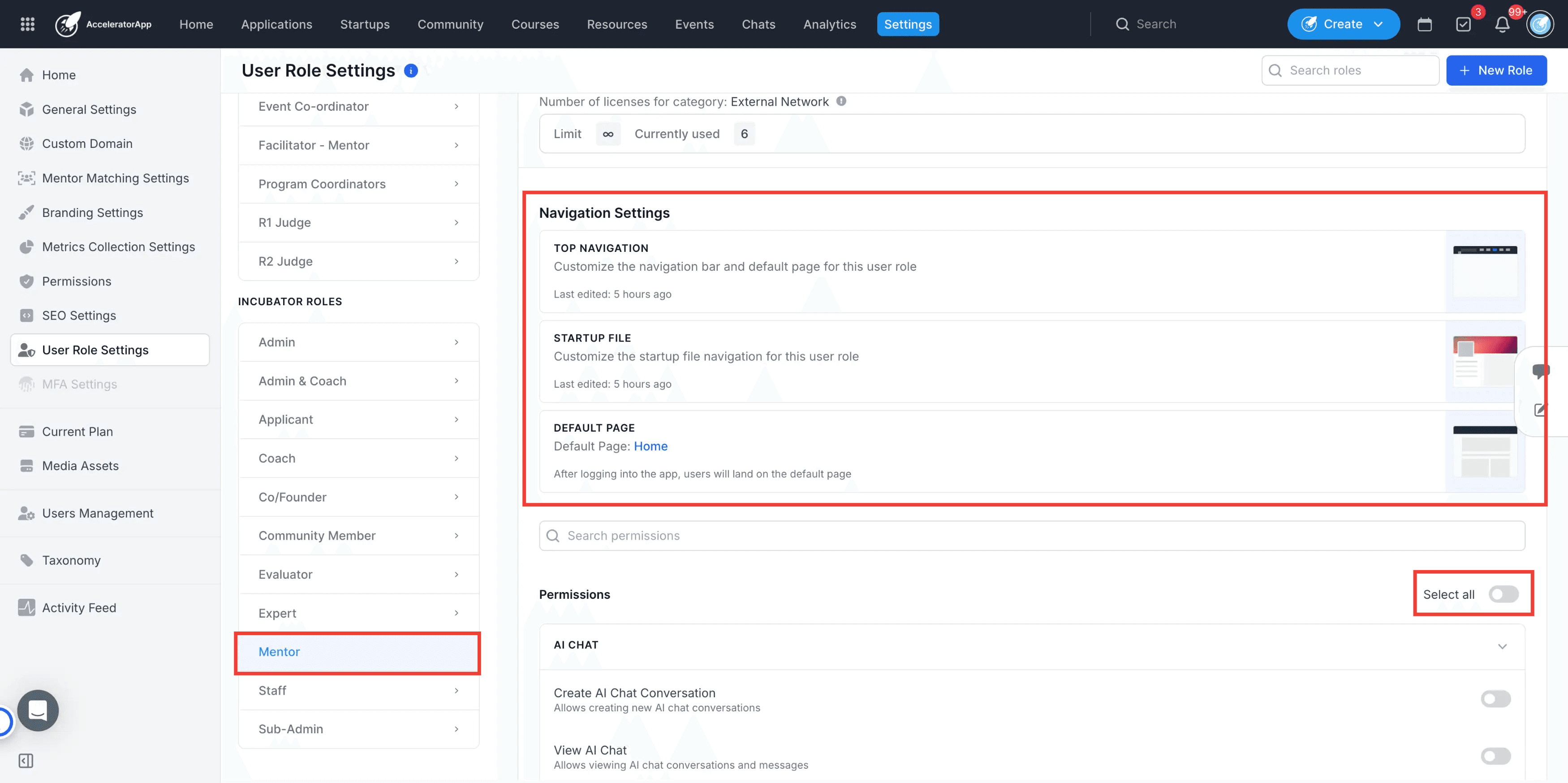Image resolution: width=1568 pixels, height=783 pixels.
Task: Open Branding Settings in sidebar
Action: [93, 212]
